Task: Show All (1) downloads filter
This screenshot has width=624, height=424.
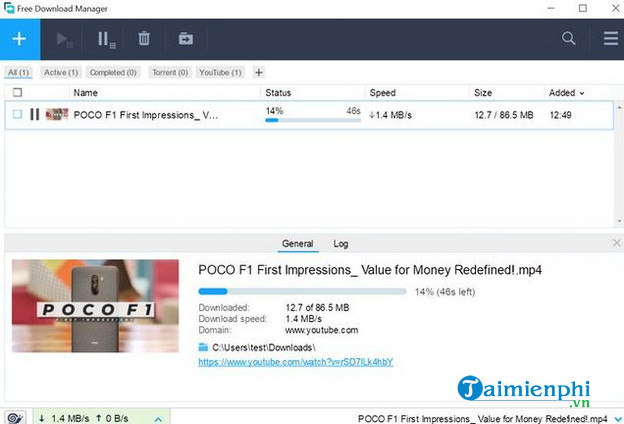Action: tap(19, 72)
